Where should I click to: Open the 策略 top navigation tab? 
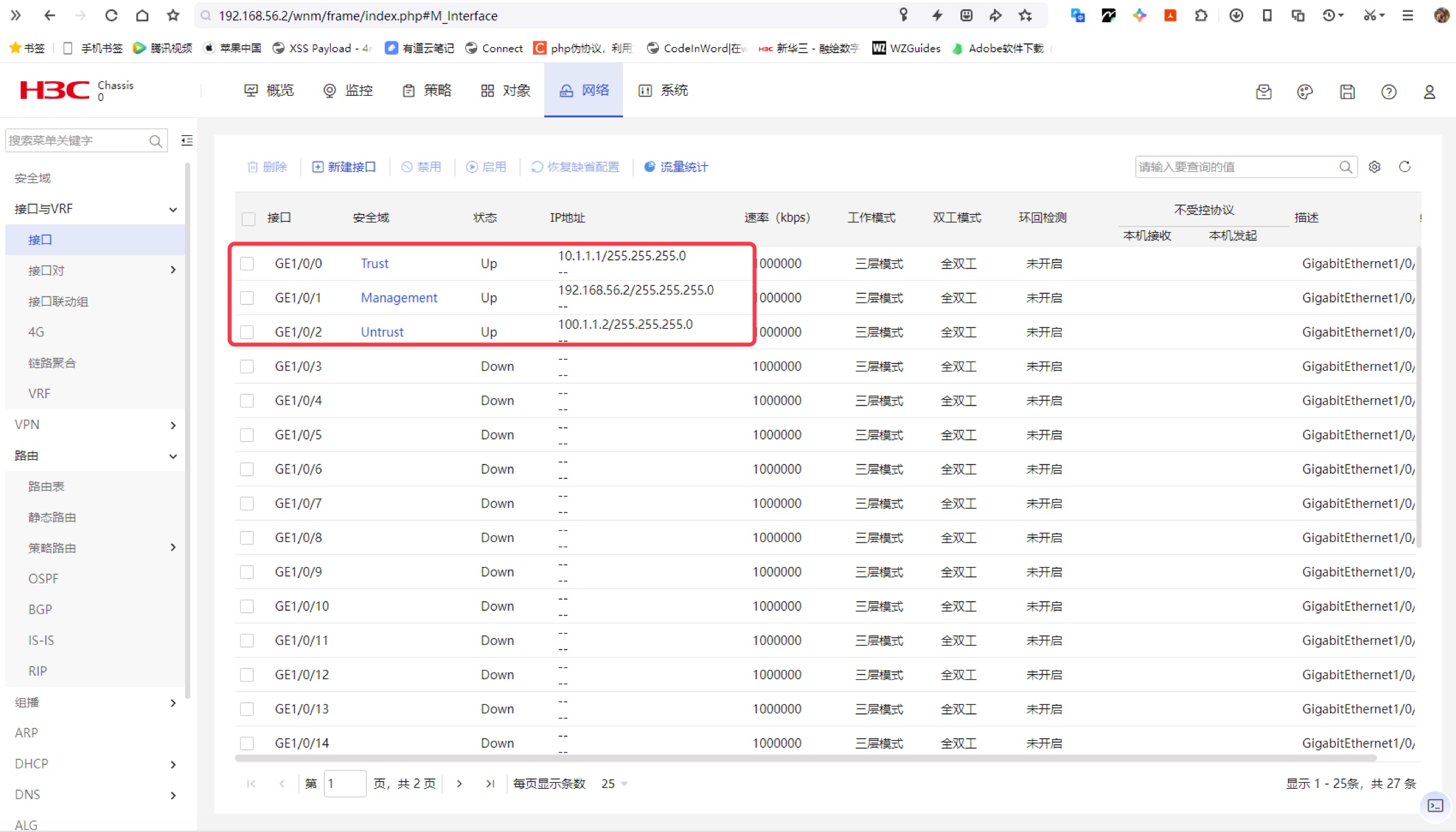point(427,91)
